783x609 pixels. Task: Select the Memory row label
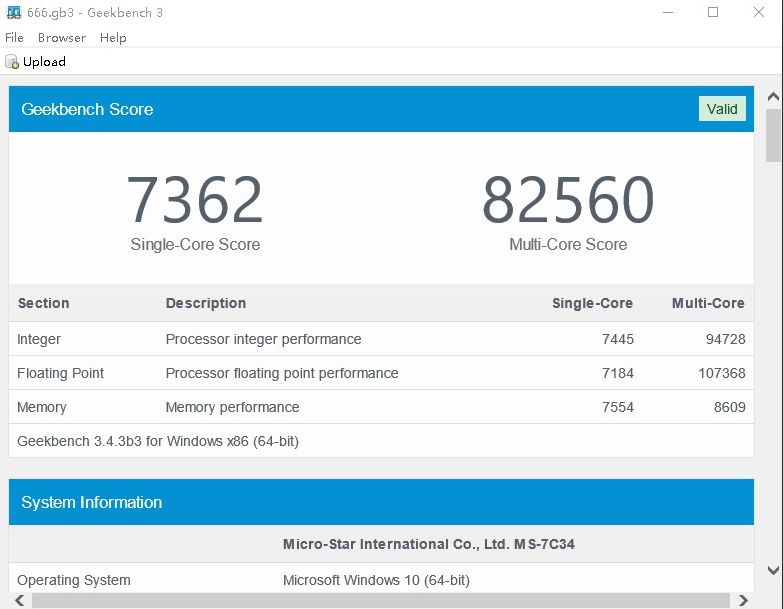pos(41,407)
